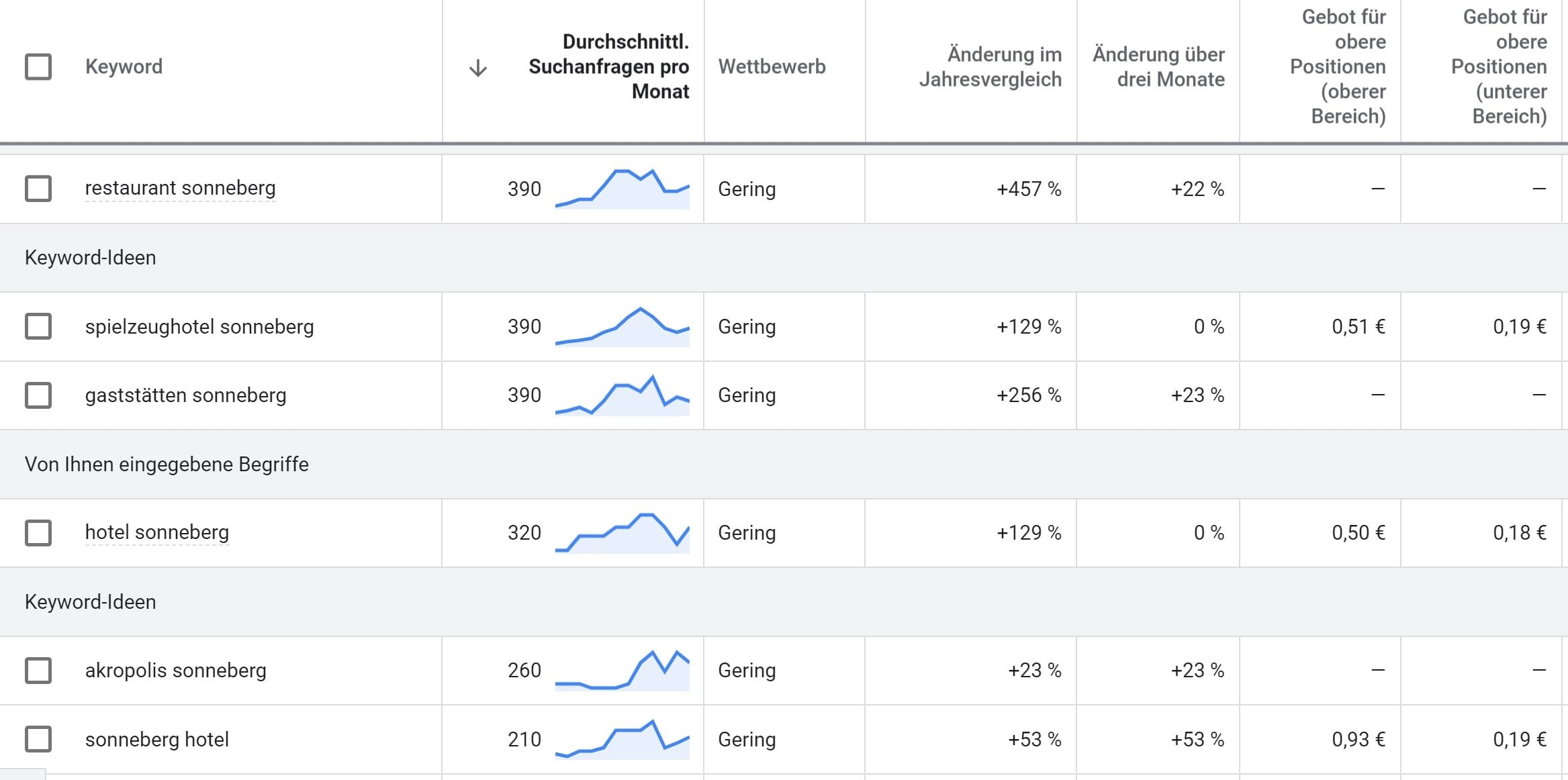Click the descending sort arrow icon
1568x780 pixels.
point(477,68)
